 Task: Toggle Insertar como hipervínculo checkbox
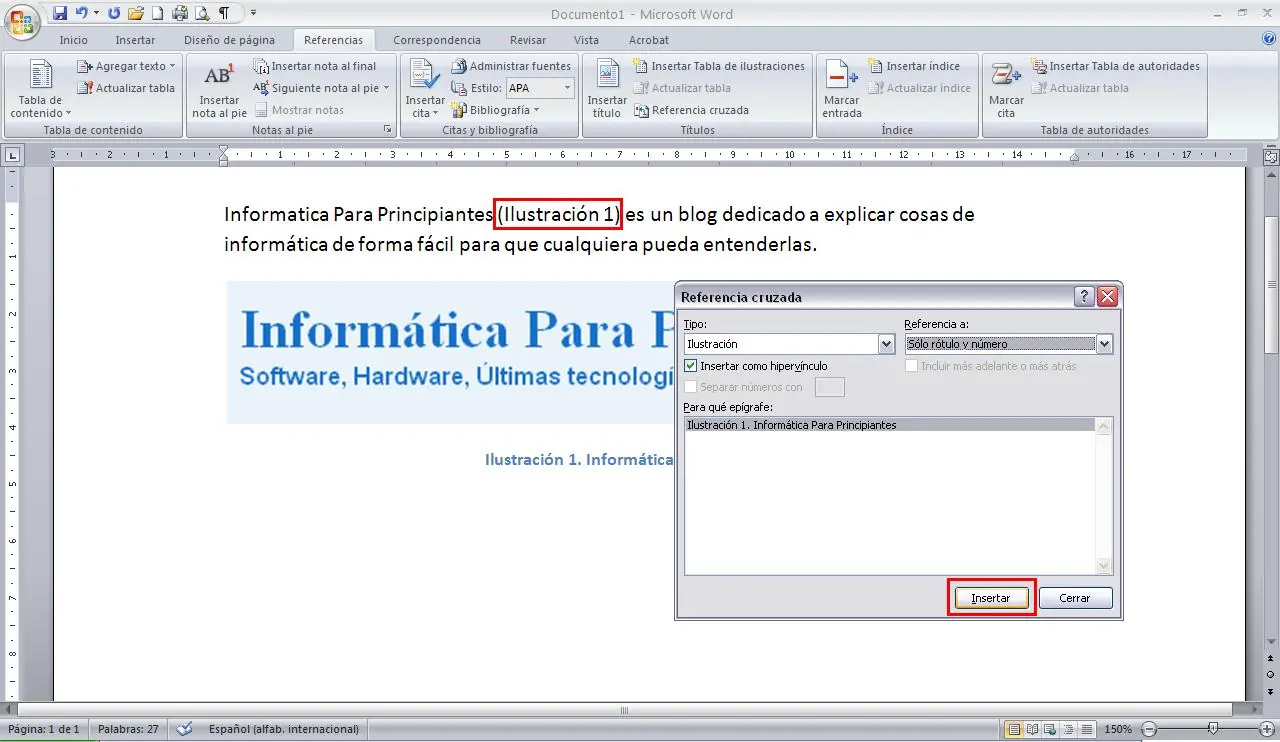(x=691, y=366)
